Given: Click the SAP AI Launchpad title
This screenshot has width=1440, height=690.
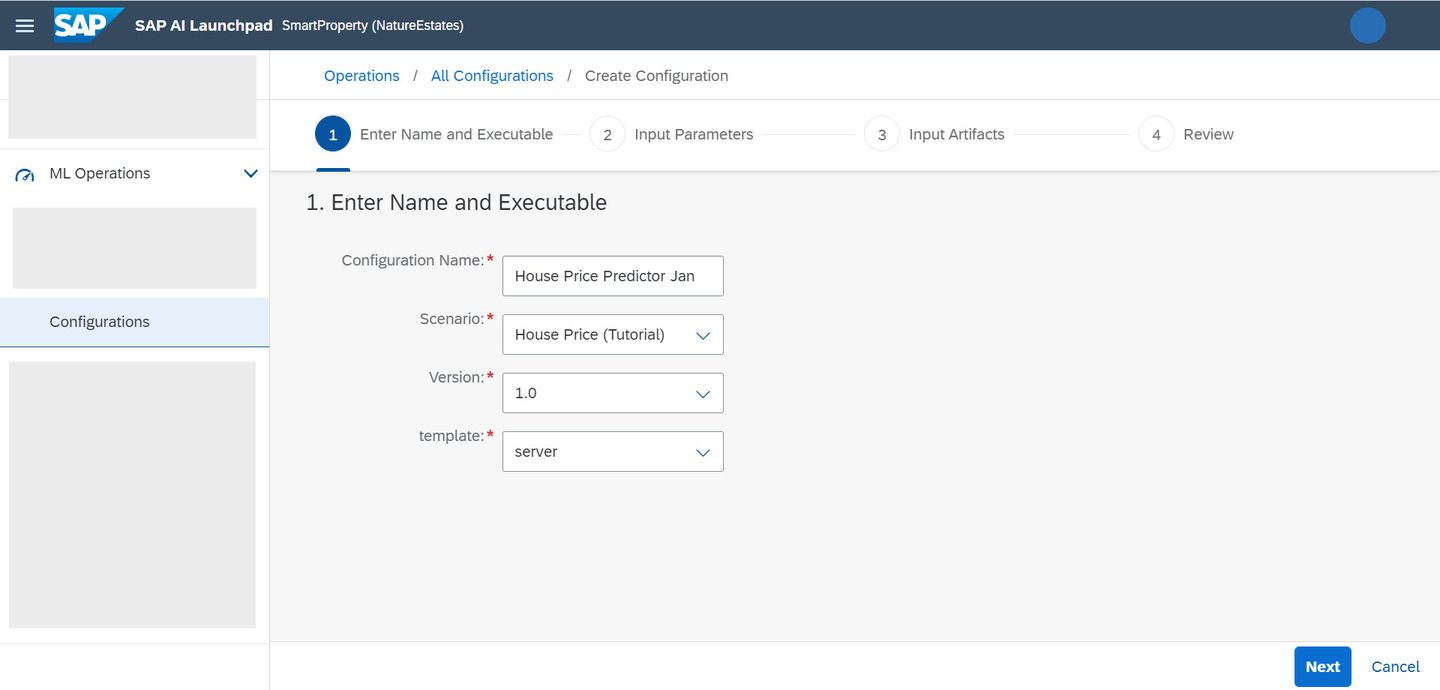Looking at the screenshot, I should coord(204,26).
